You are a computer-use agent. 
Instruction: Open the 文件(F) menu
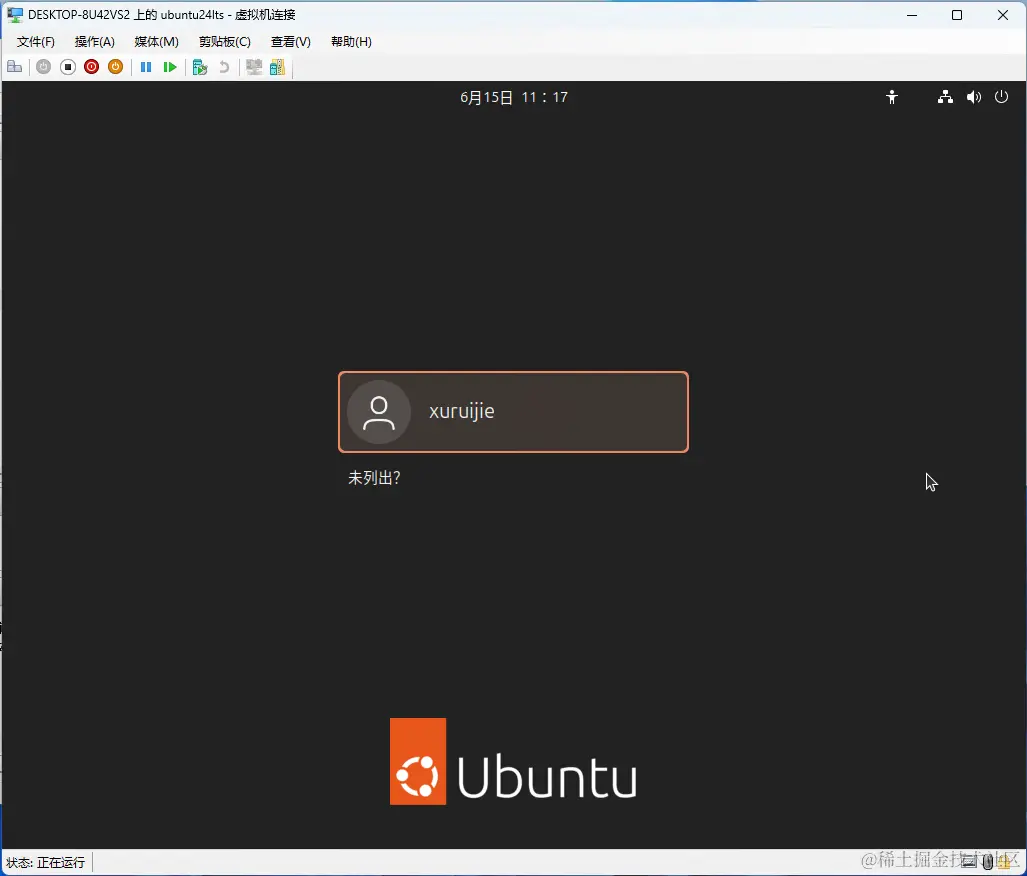[x=35, y=42]
